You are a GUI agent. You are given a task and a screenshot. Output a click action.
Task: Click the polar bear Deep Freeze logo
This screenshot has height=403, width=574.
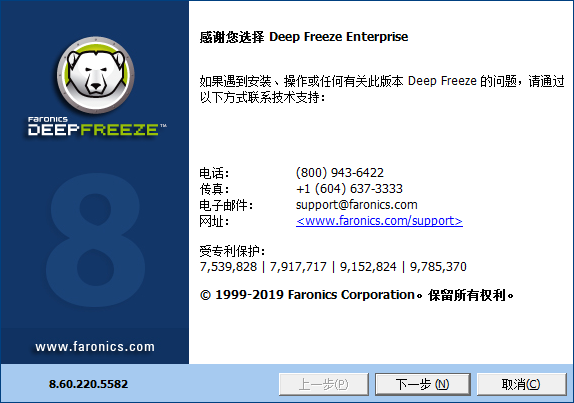96,75
